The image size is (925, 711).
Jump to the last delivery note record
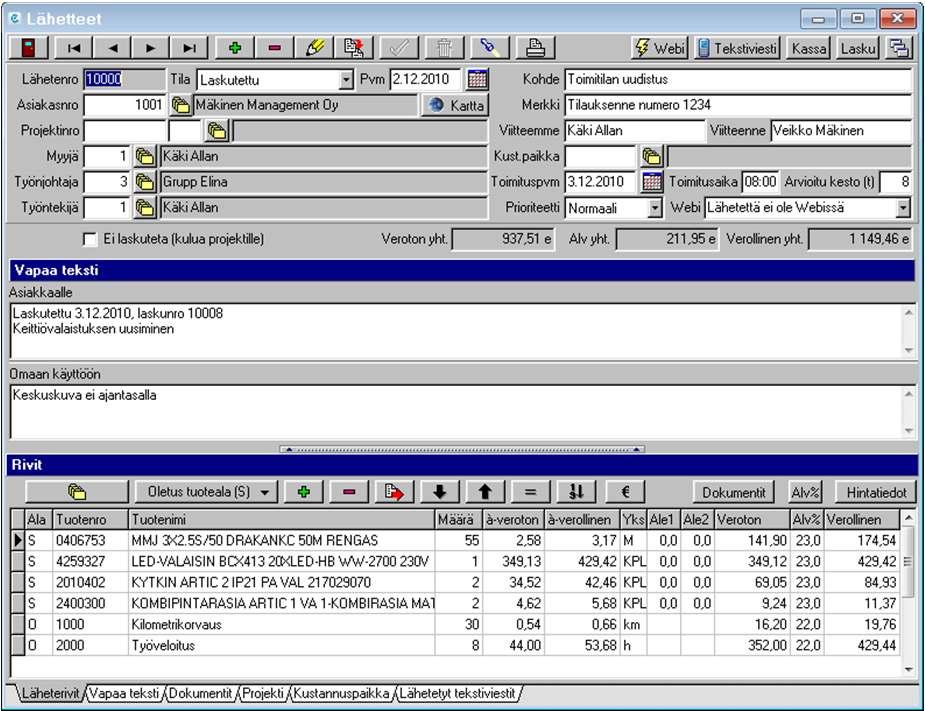coord(189,48)
